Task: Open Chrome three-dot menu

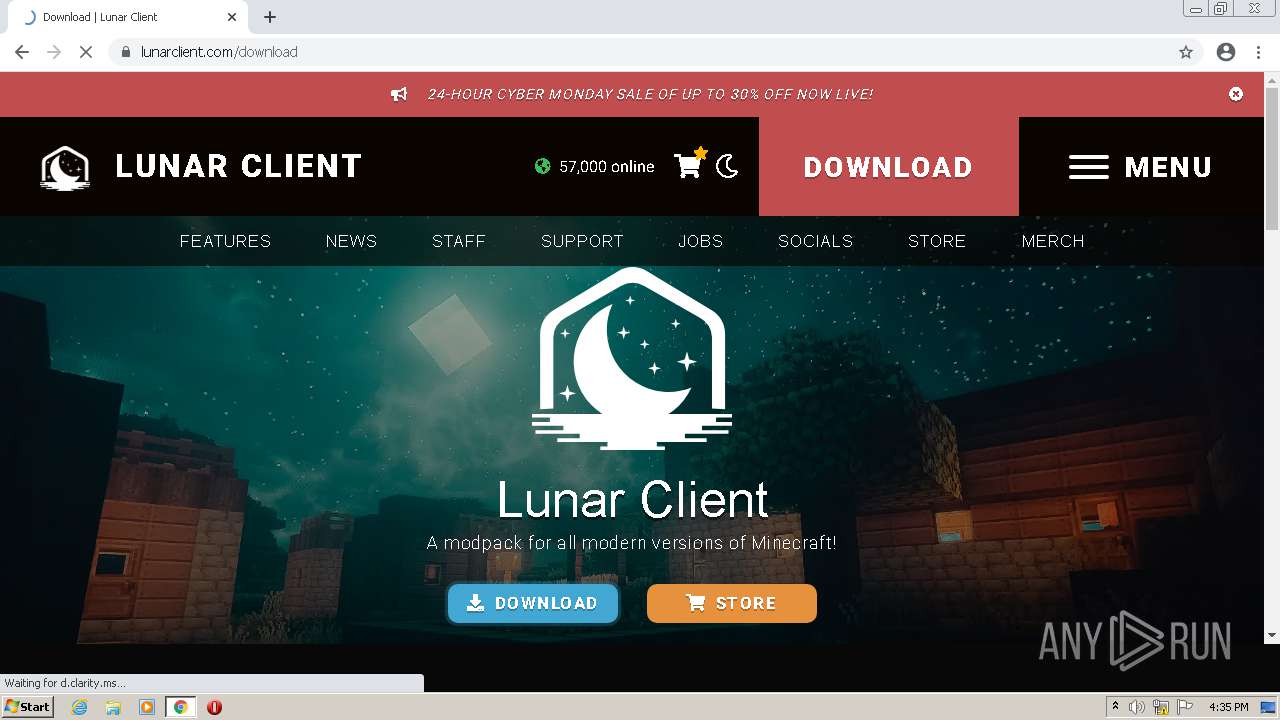Action: tap(1258, 52)
